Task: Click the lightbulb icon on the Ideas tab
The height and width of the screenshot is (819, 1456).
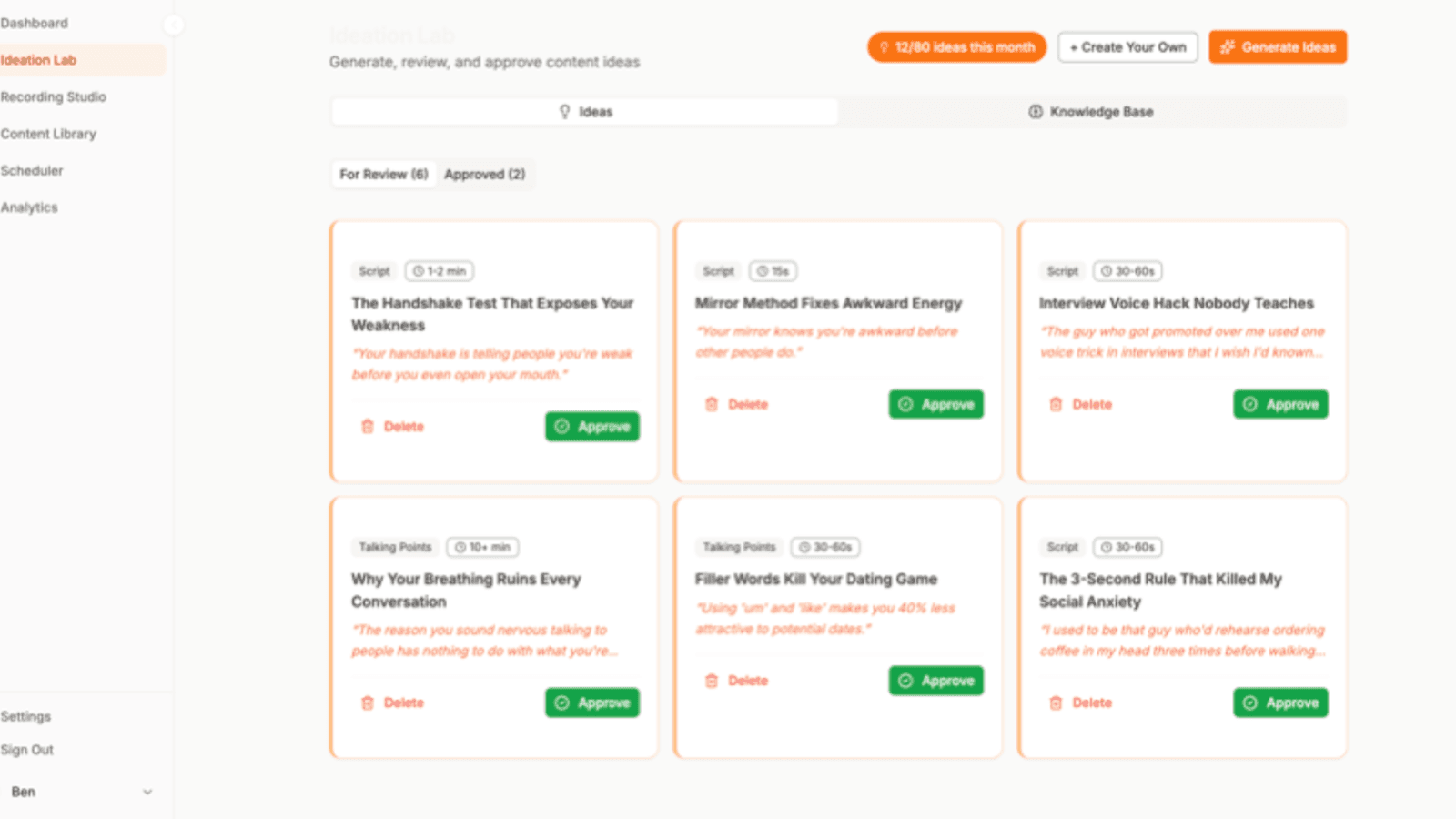Action: click(565, 111)
